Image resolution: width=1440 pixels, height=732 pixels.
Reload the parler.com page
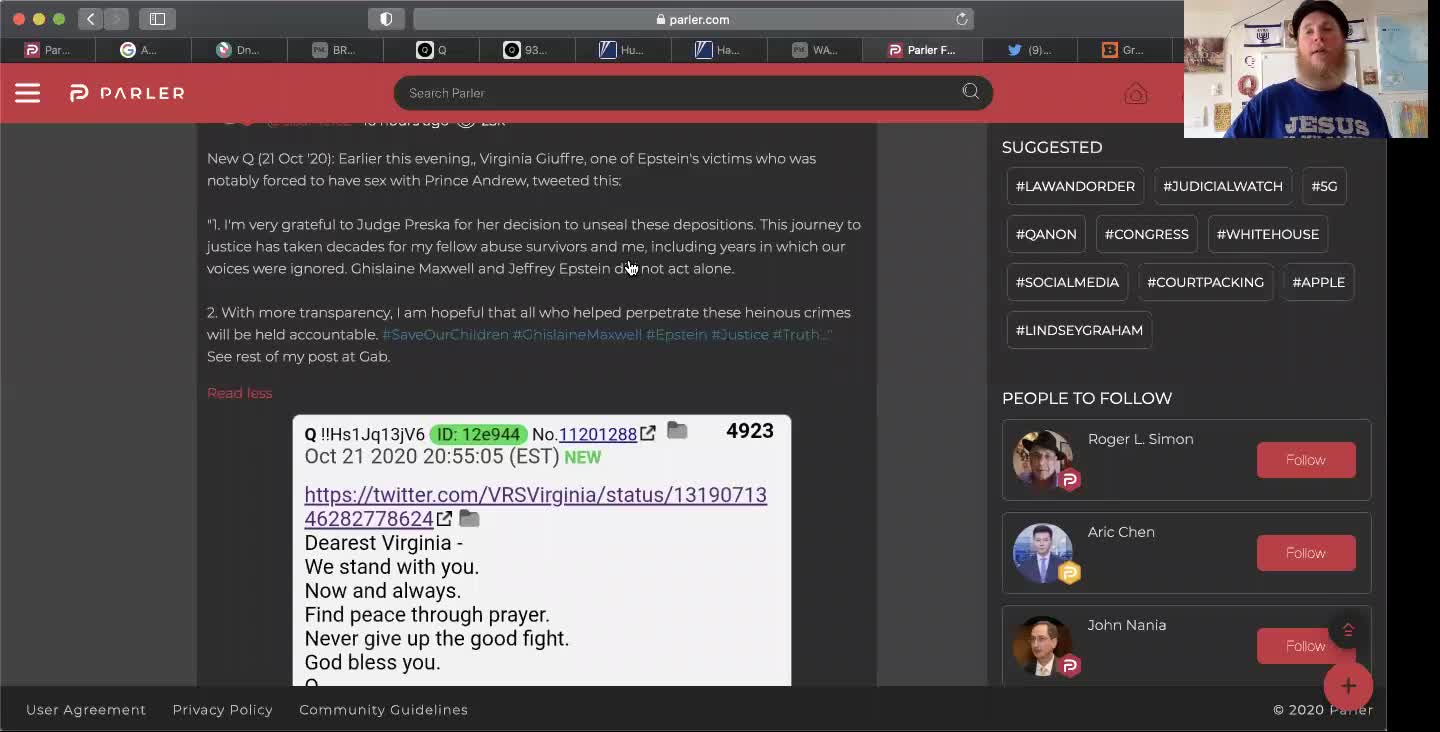click(961, 19)
